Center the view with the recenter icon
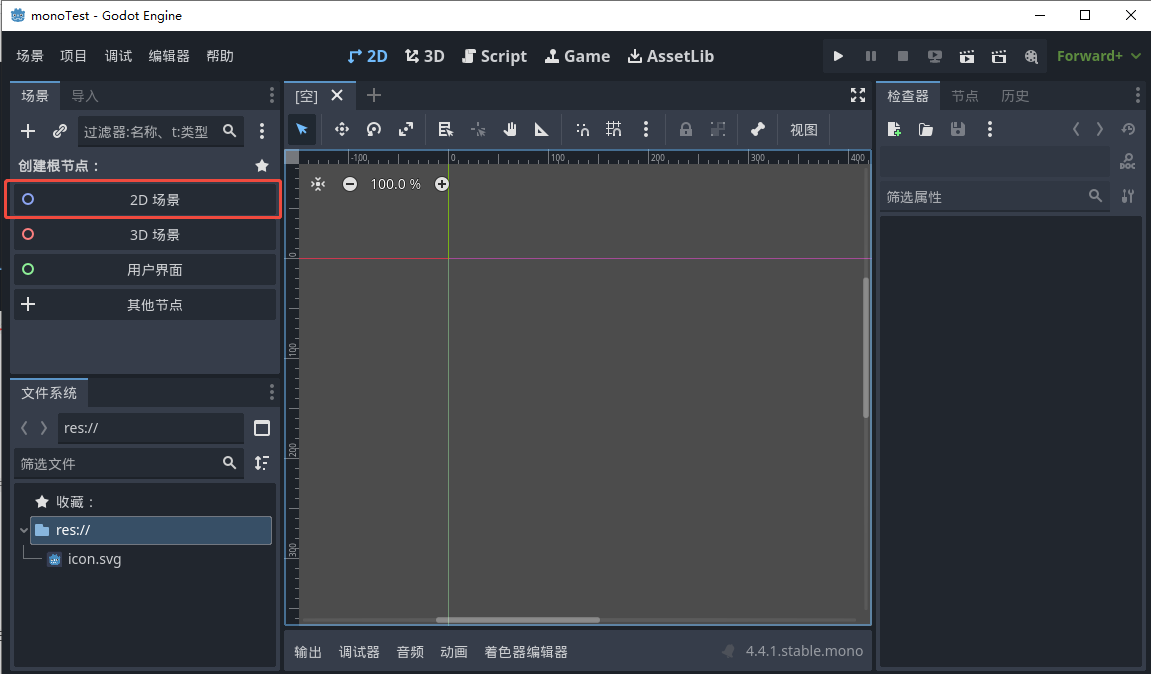The height and width of the screenshot is (674, 1151). click(x=318, y=184)
